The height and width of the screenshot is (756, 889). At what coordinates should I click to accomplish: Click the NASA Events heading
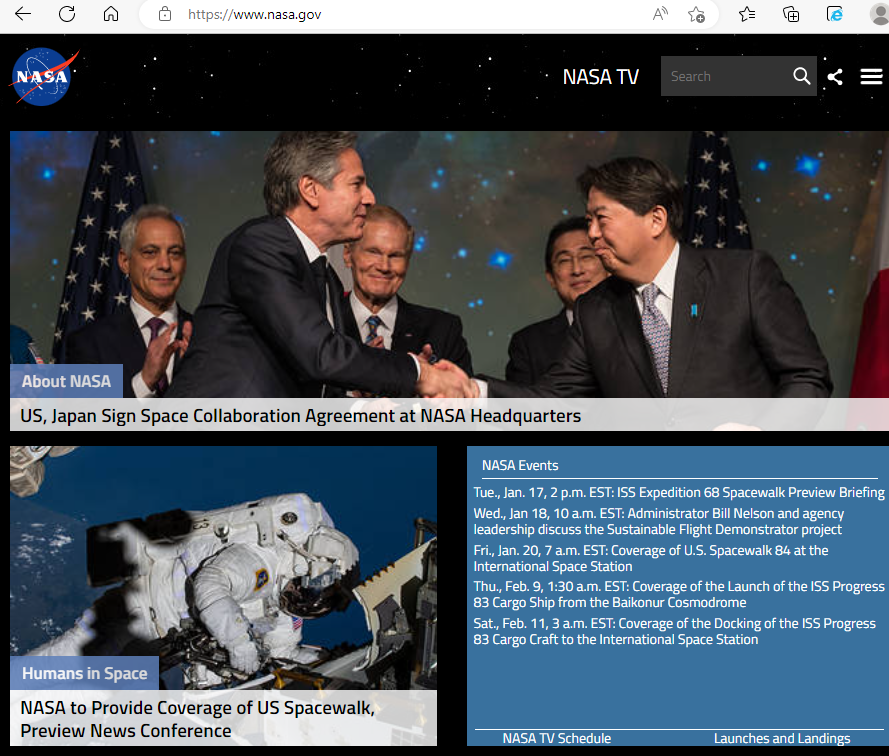coord(520,466)
